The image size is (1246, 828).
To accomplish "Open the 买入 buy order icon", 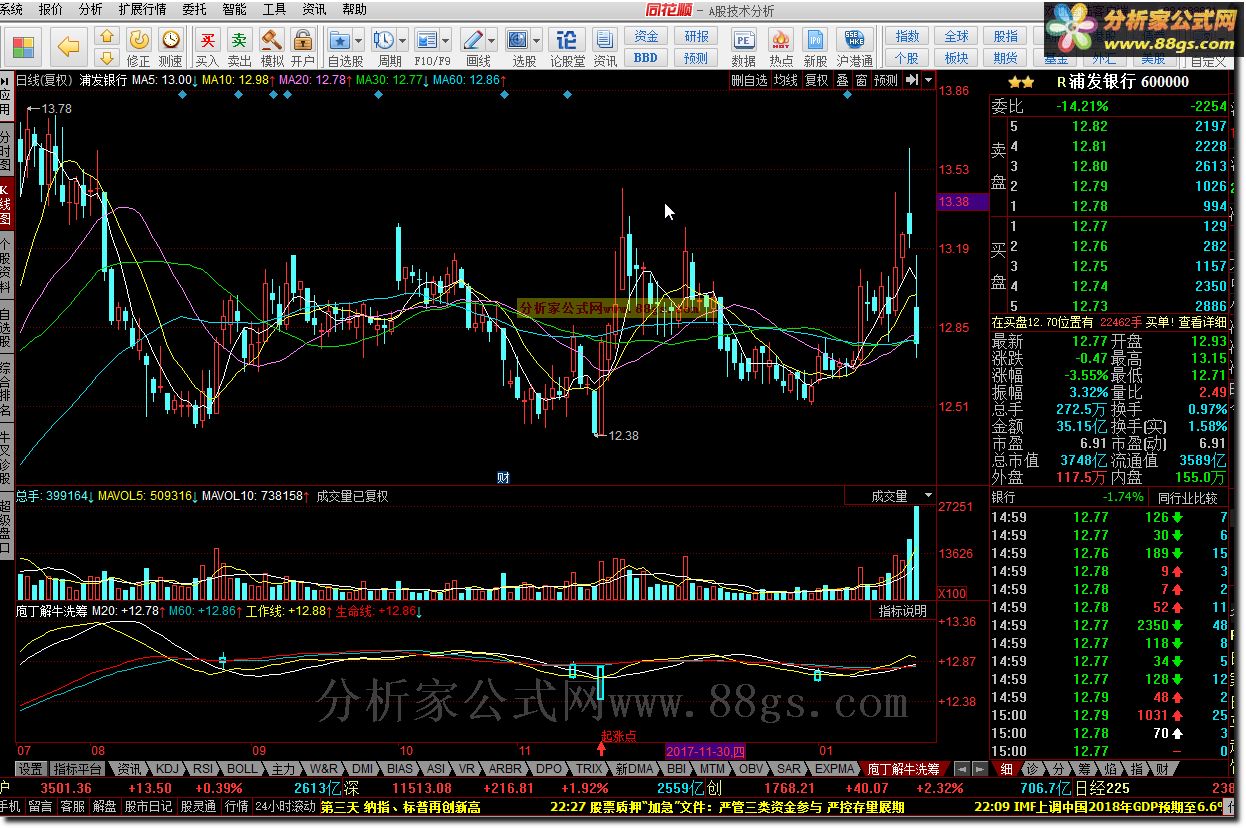I will pos(207,47).
